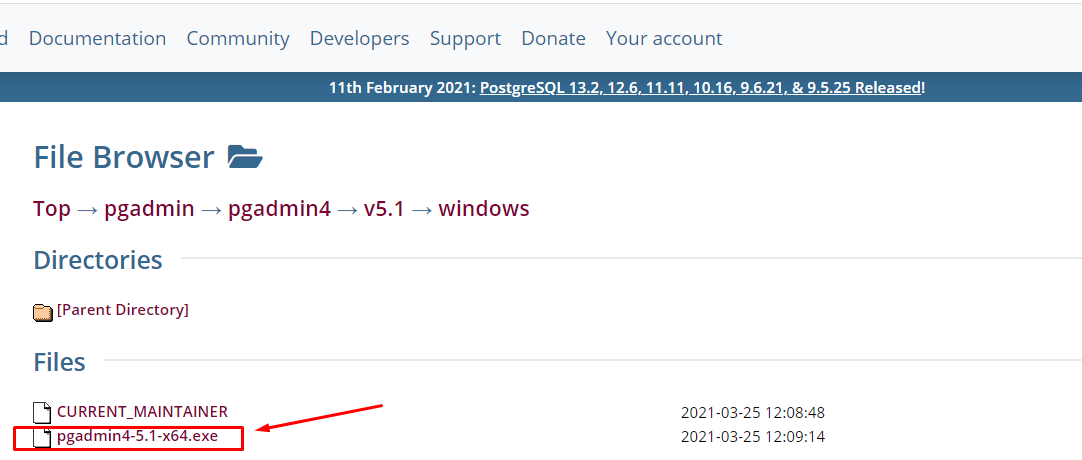Open Your account page
The image size is (1082, 460).
[x=664, y=39]
